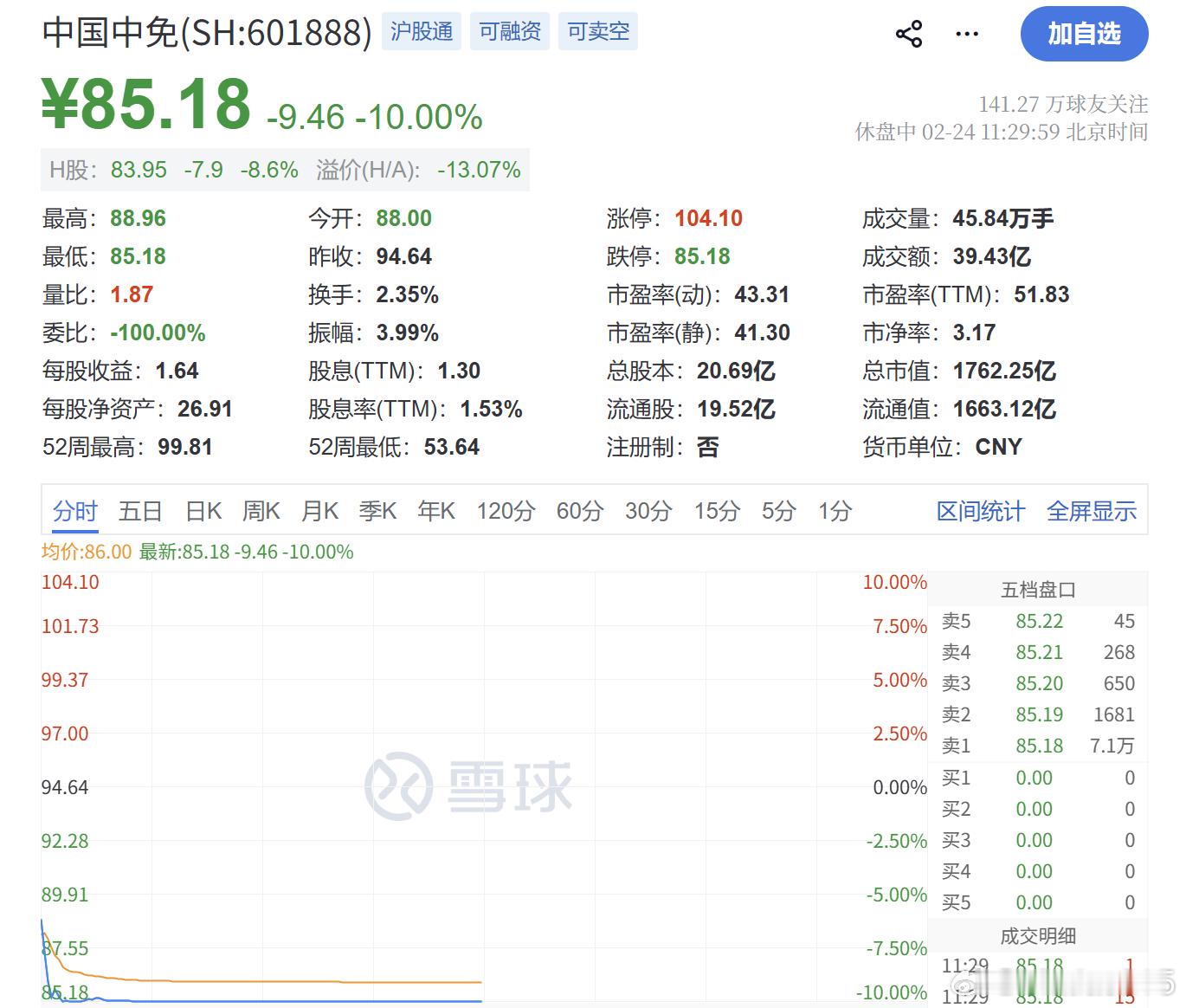Click the 溢价(H/A) value -13.07%
The image size is (1186, 1008).
click(479, 170)
